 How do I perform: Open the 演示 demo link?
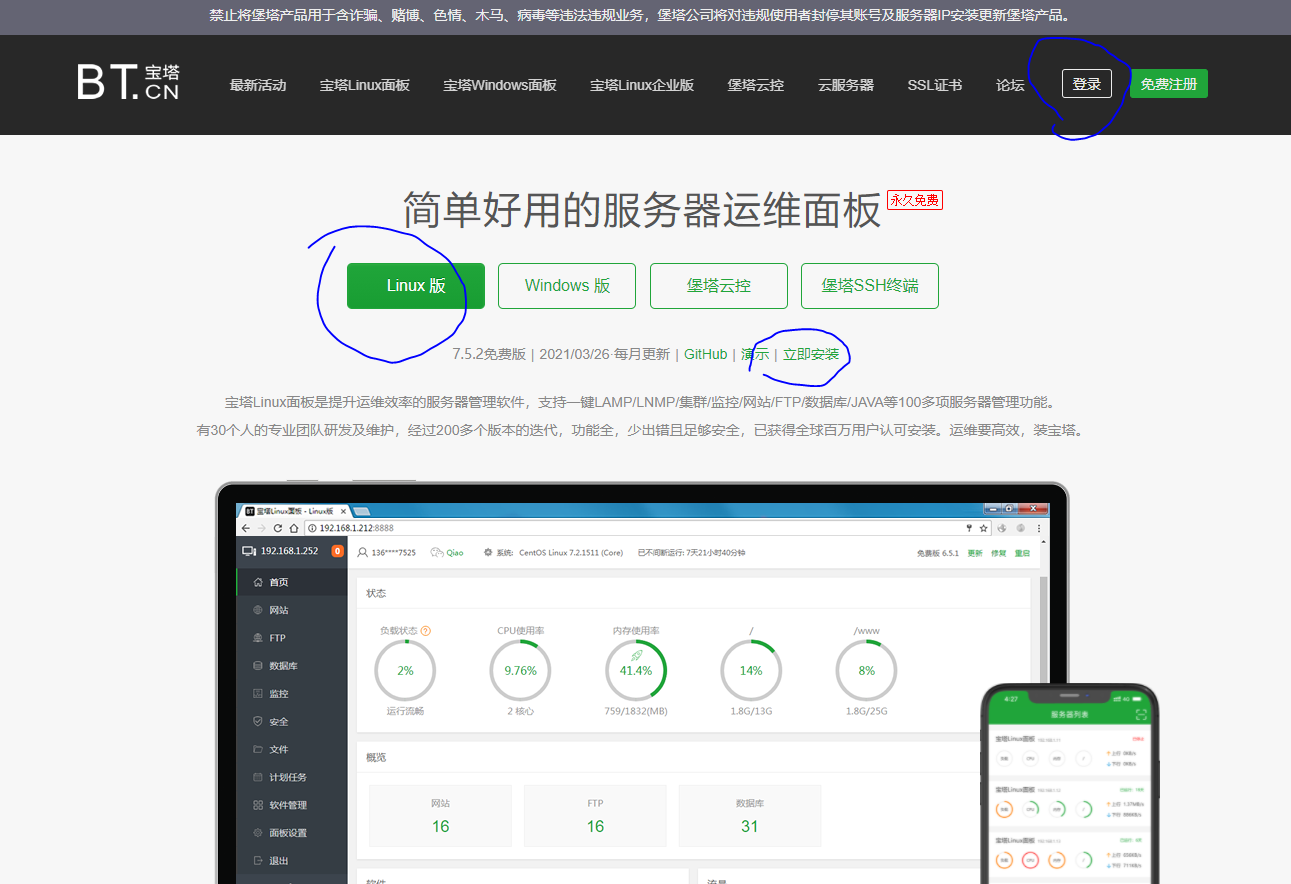755,354
